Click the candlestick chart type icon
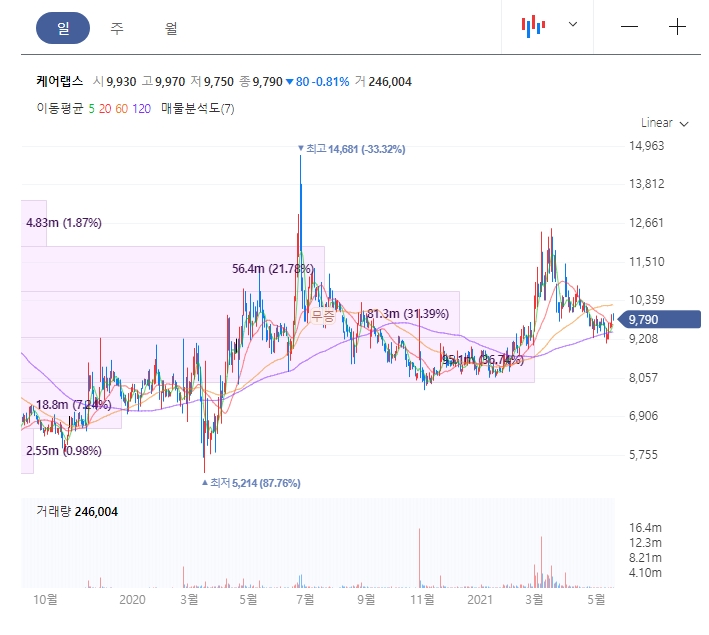This screenshot has width=709, height=635. (533, 26)
